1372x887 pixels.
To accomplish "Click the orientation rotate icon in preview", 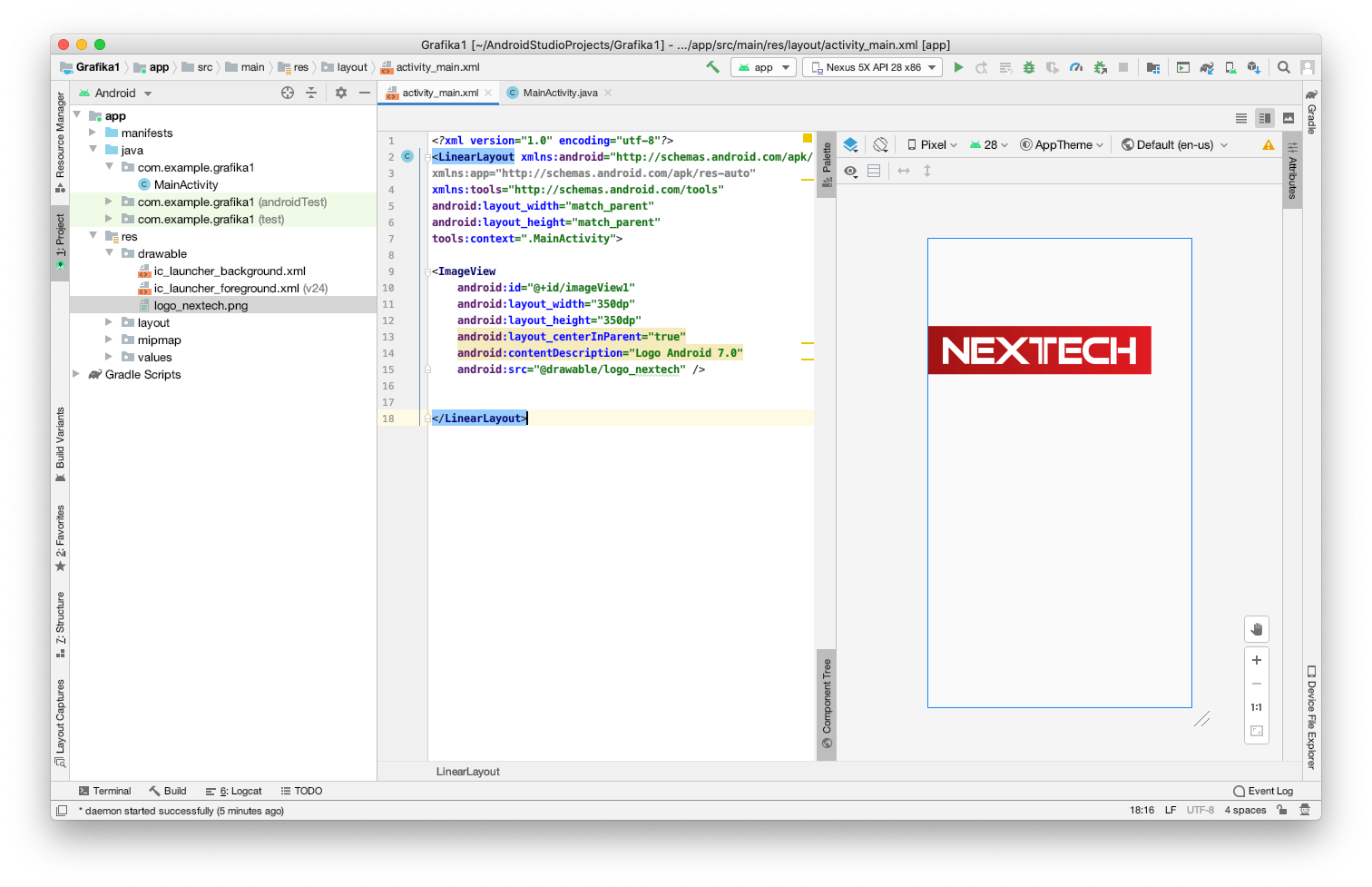I will (x=880, y=144).
